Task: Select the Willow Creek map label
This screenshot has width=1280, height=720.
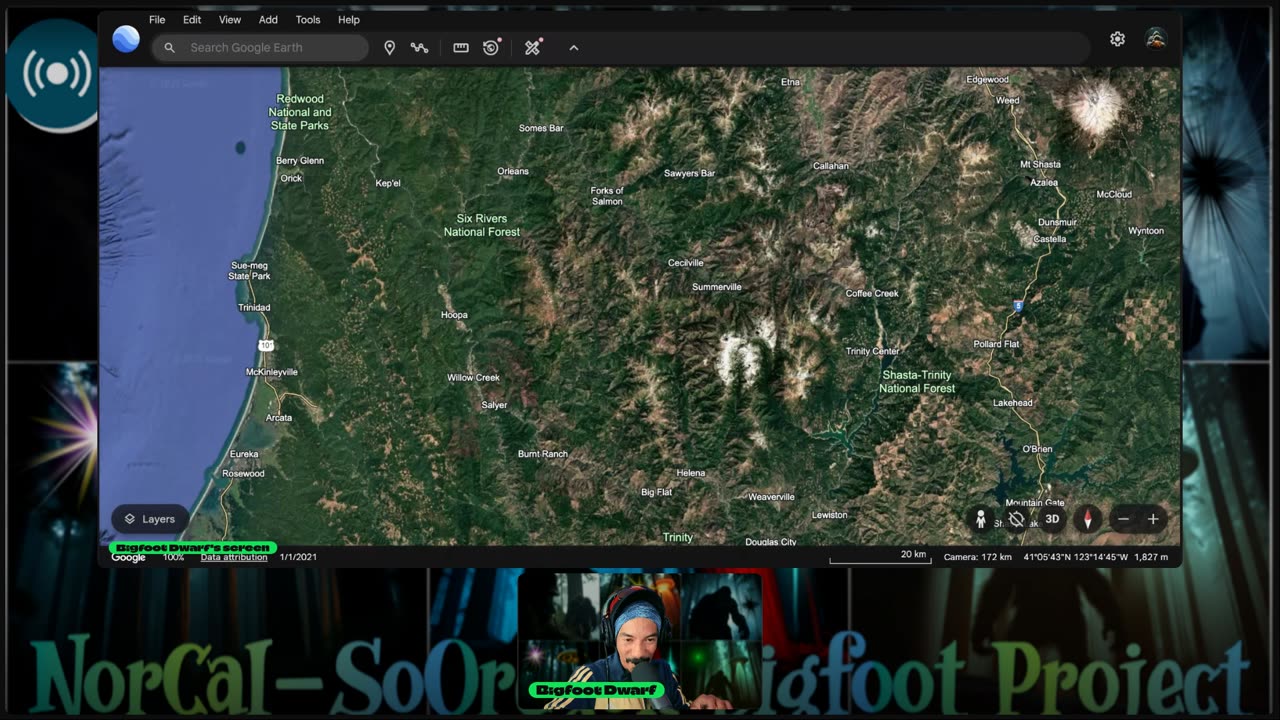Action: (x=473, y=378)
